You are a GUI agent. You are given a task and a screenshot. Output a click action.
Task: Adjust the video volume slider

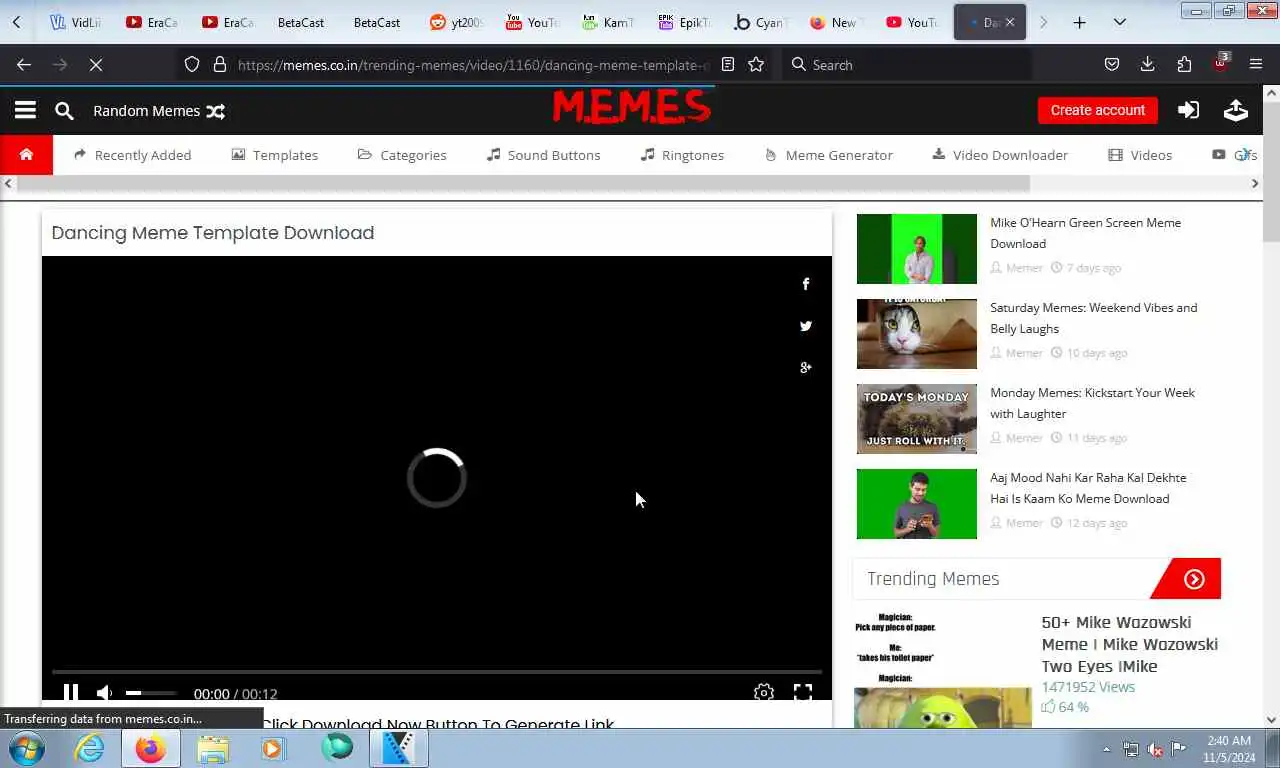151,693
